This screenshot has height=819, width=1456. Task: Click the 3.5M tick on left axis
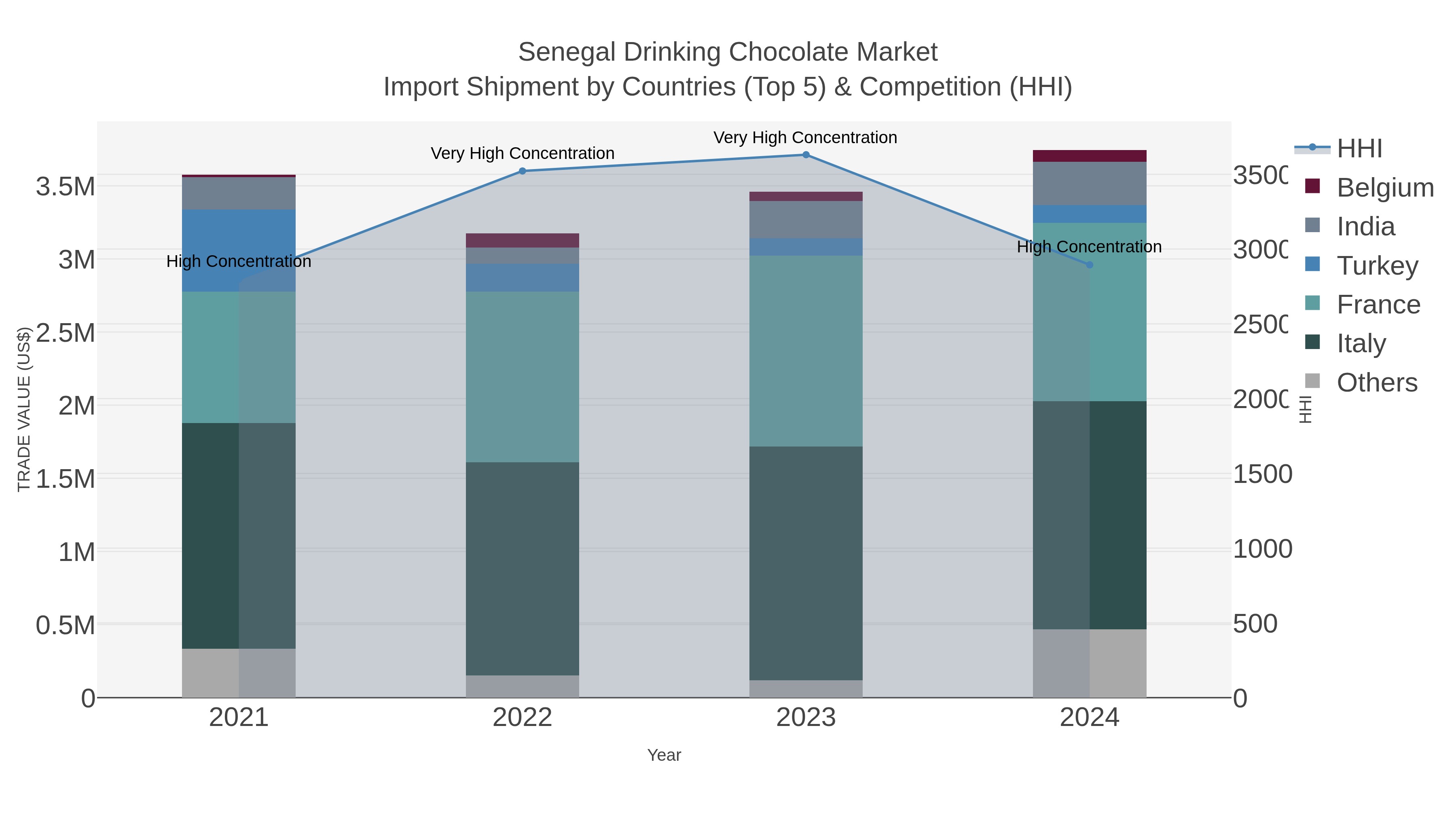[x=66, y=186]
